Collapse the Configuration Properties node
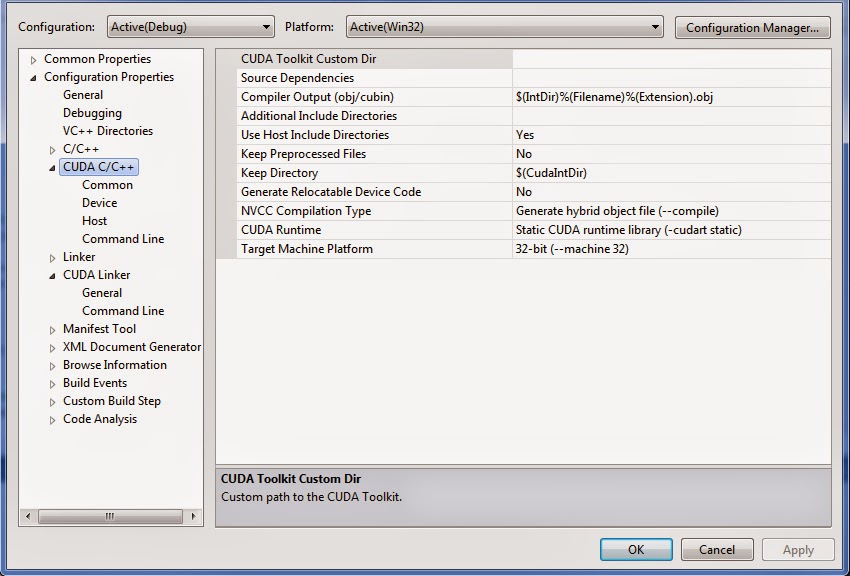850x576 pixels. 34,77
